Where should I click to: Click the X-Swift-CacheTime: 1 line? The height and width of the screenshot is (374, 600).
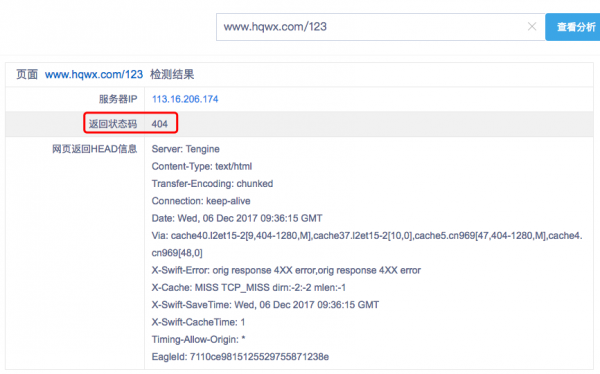198,322
